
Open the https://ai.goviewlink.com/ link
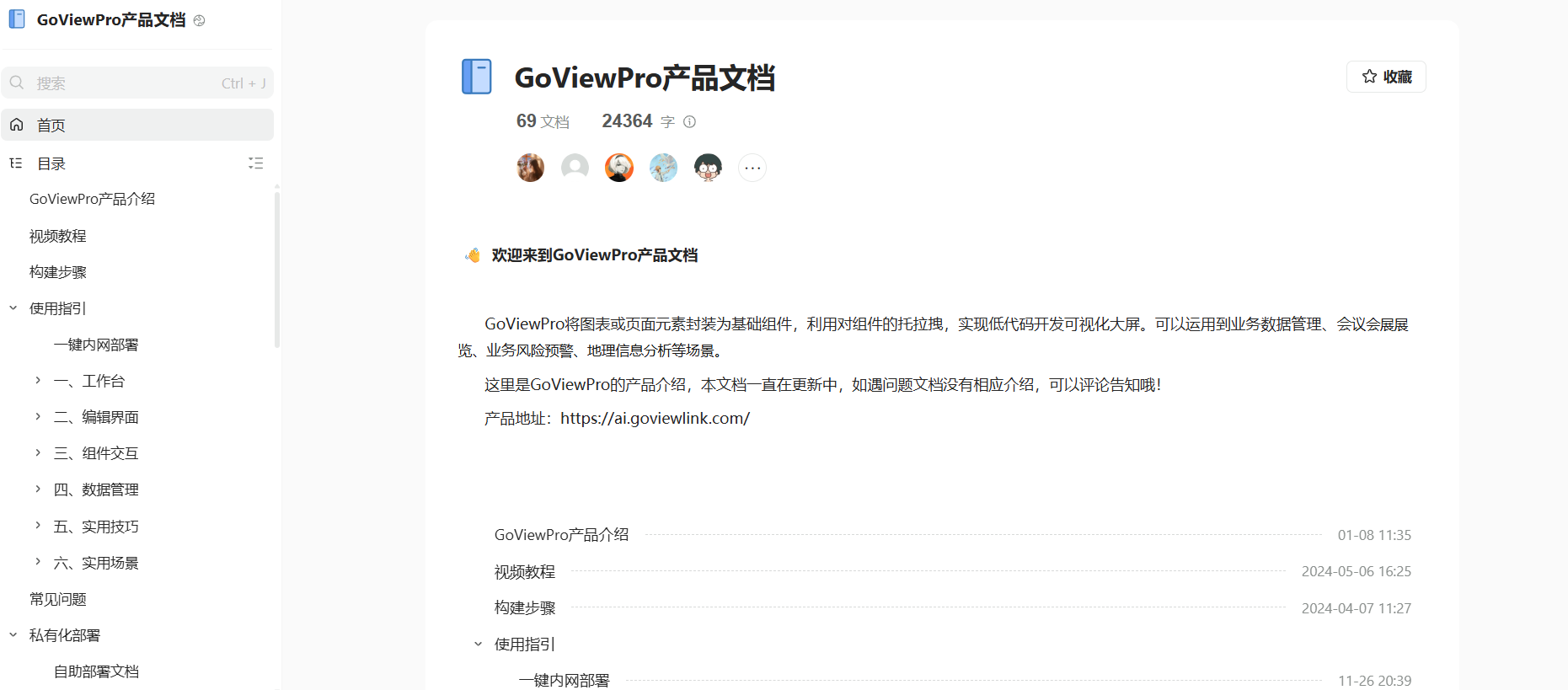655,418
